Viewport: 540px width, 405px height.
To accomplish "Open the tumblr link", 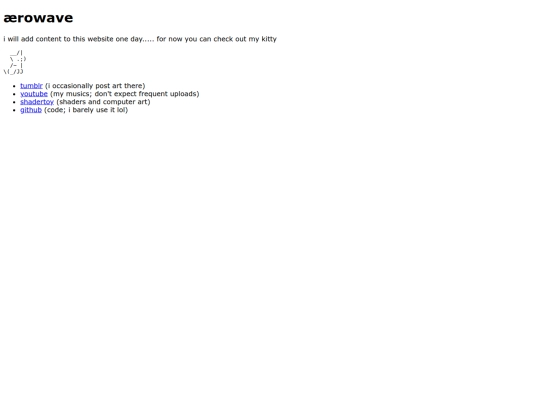I will click(x=31, y=86).
